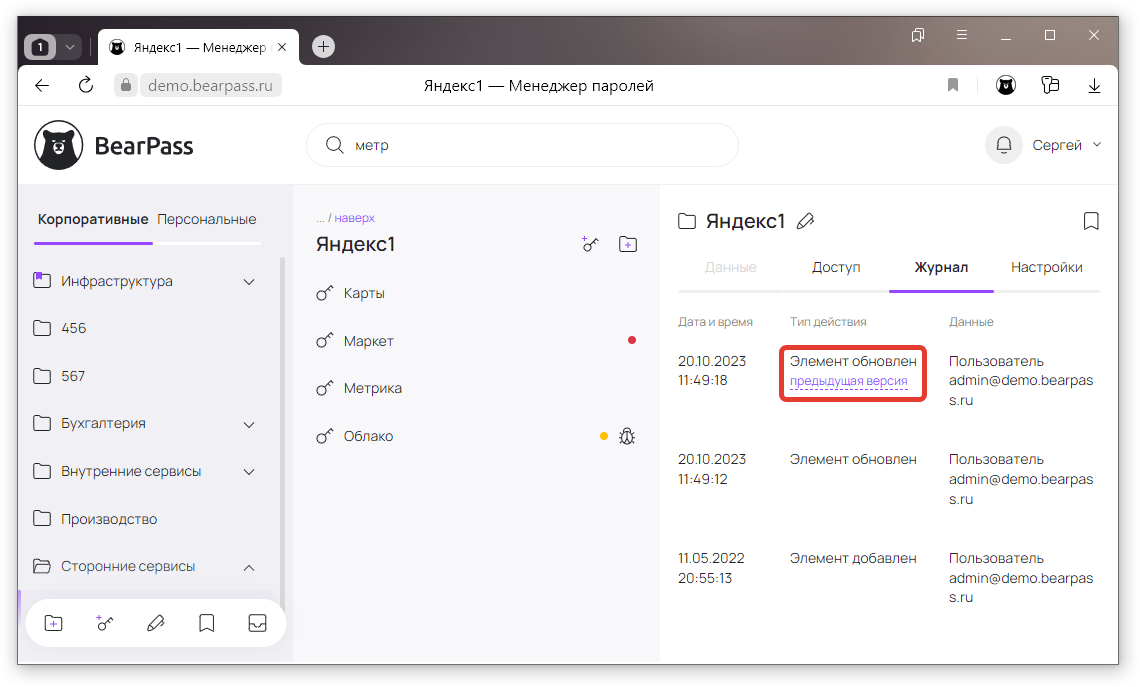Collapse the Сторонние сервисы folder
The width and height of the screenshot is (1140, 687).
tap(249, 567)
